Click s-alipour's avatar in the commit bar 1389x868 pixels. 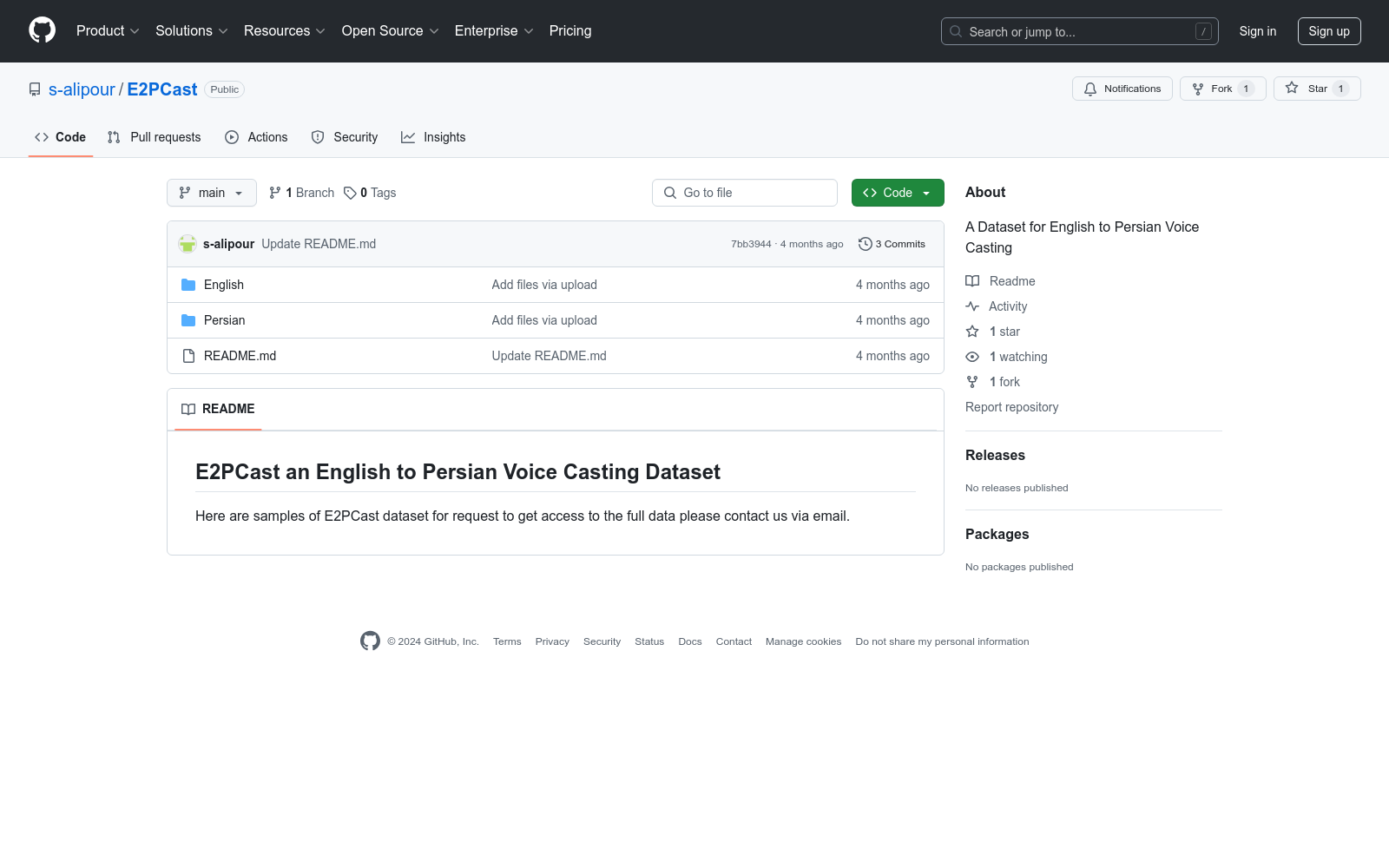pos(188,244)
